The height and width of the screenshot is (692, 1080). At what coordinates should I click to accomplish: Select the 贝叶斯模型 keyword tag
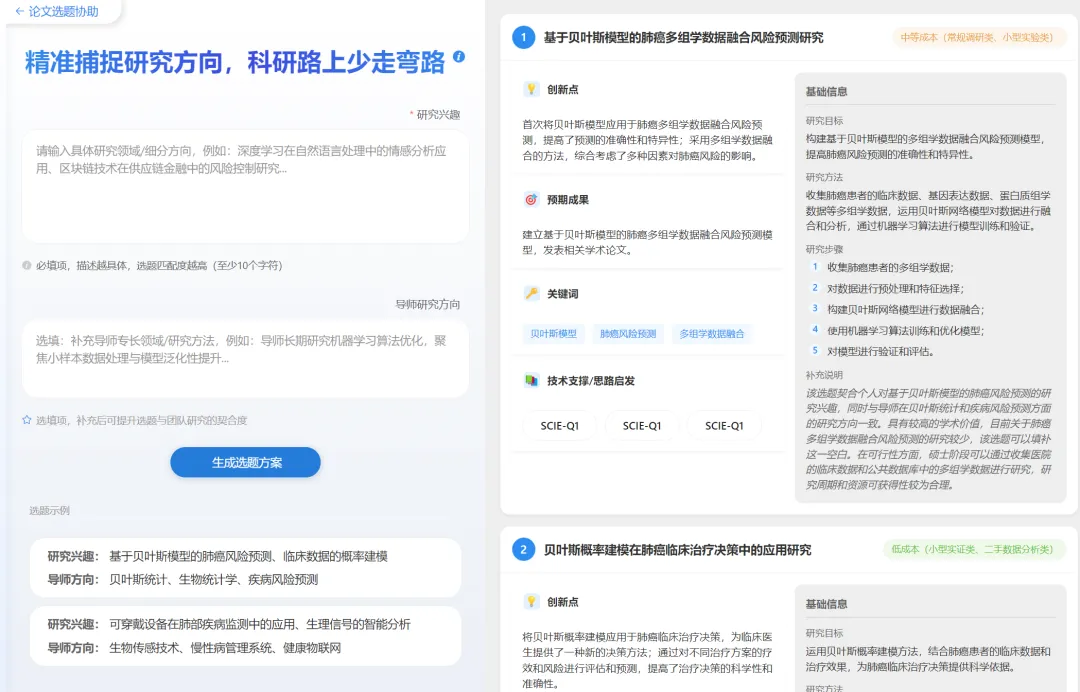pos(553,334)
